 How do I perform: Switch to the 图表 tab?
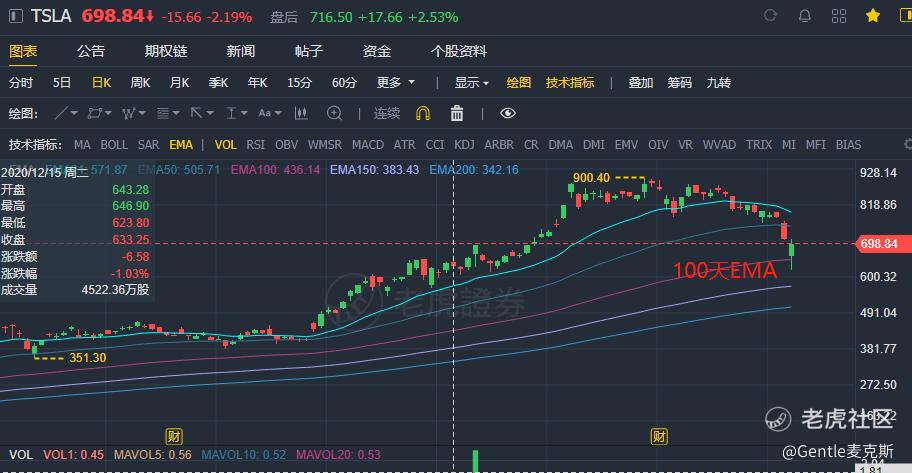click(23, 51)
